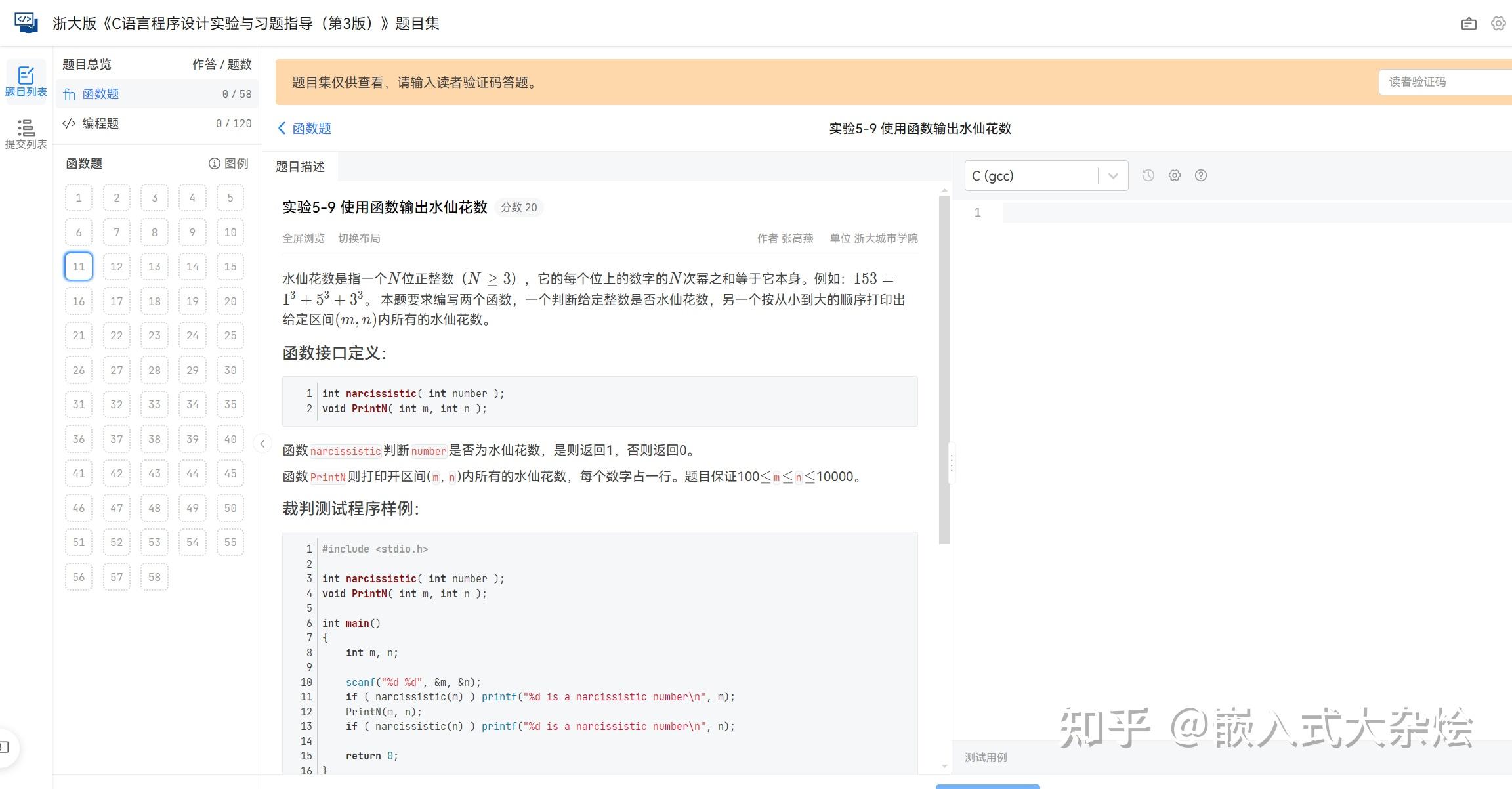This screenshot has width=1512, height=789.
Task: Open the submission history clock icon
Action: pos(1148,175)
